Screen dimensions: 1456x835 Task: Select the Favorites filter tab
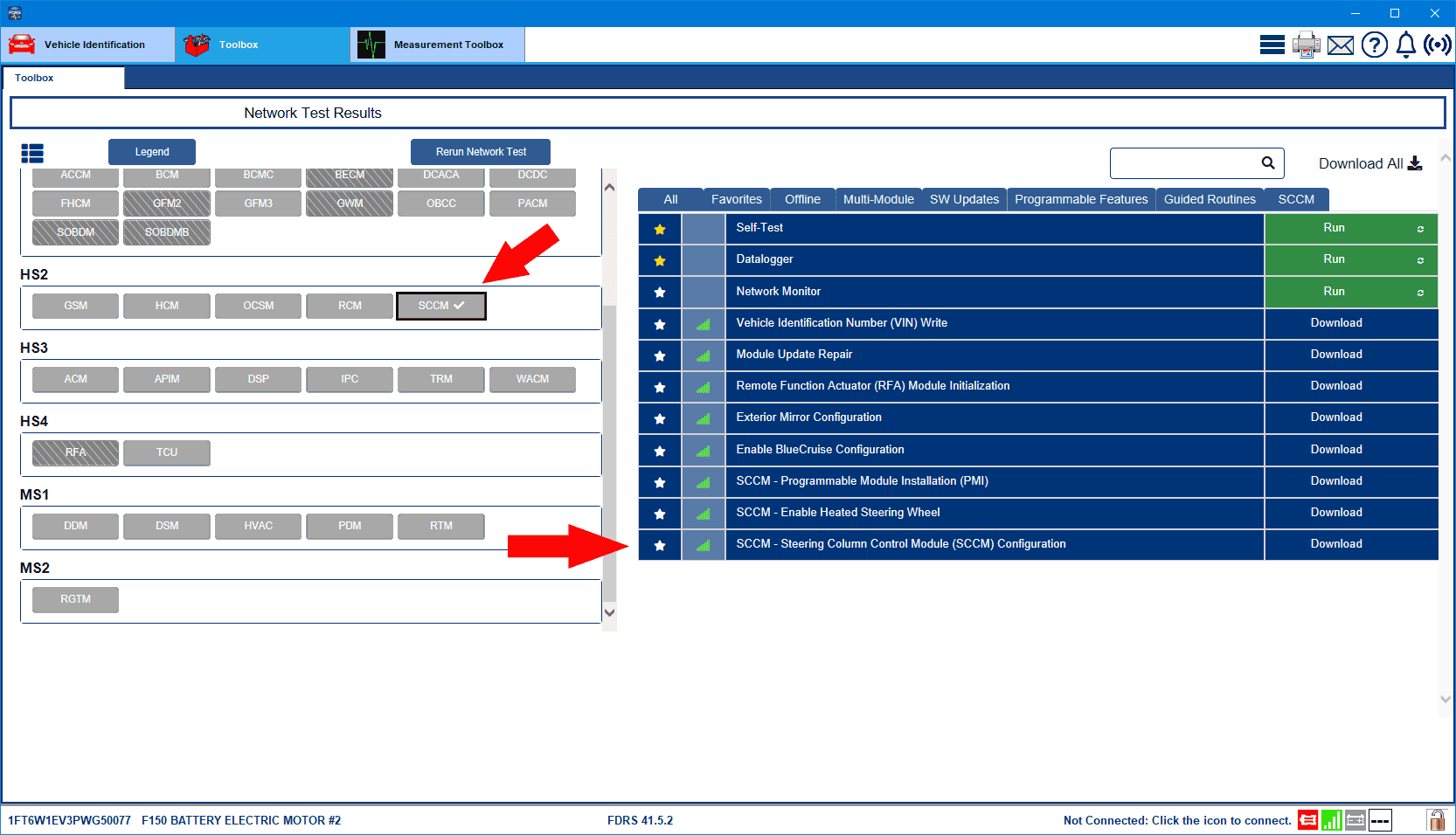pyautogui.click(x=737, y=199)
